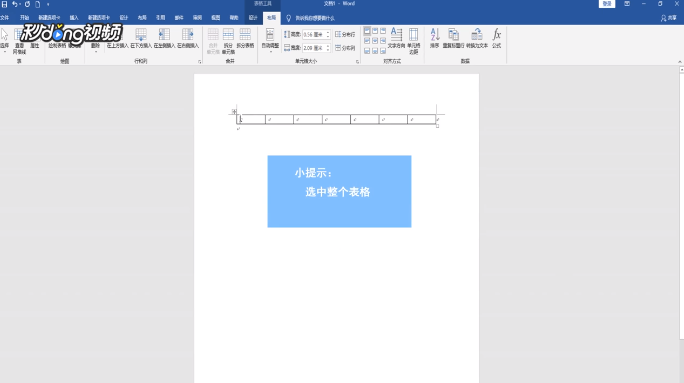Insert a 公式 (Formula)
This screenshot has width=684, height=383.
point(496,38)
